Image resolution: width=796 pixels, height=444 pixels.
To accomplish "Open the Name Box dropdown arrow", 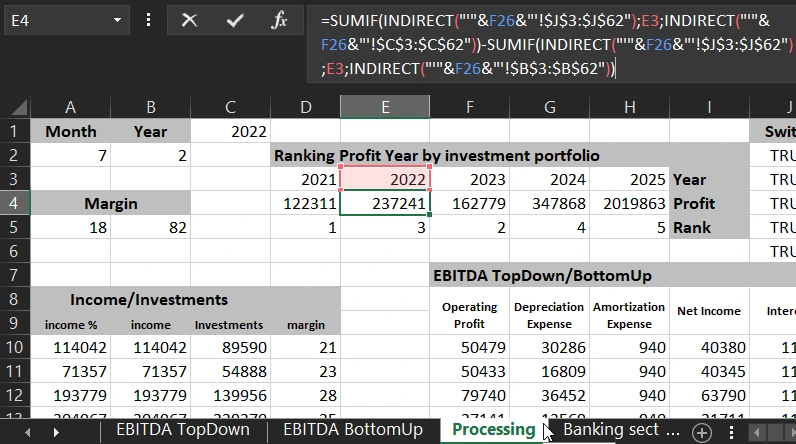I will click(117, 20).
